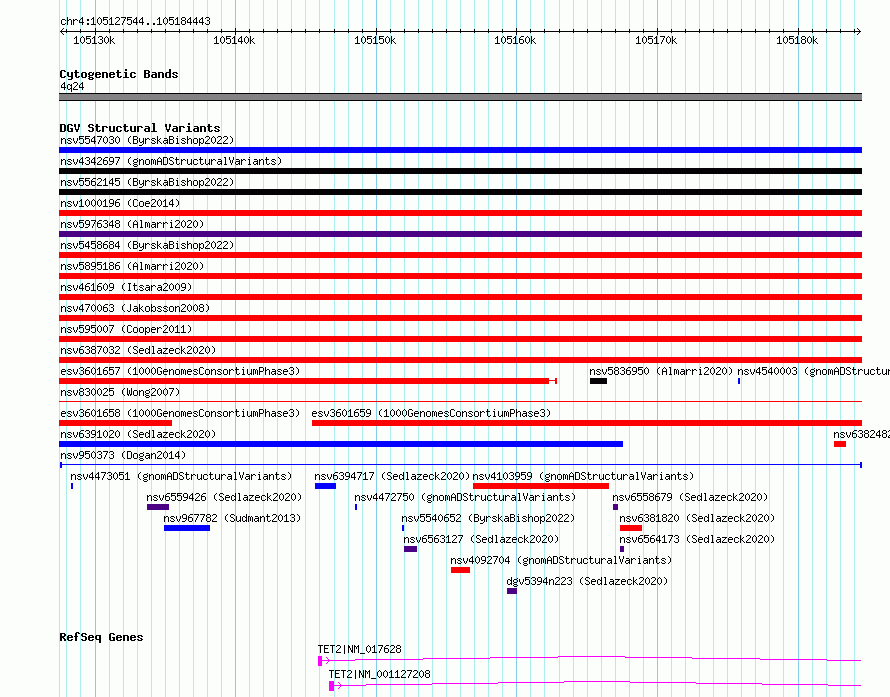This screenshot has height=697, width=890.
Task: Click the 105170k ruler position
Action: tap(656, 40)
